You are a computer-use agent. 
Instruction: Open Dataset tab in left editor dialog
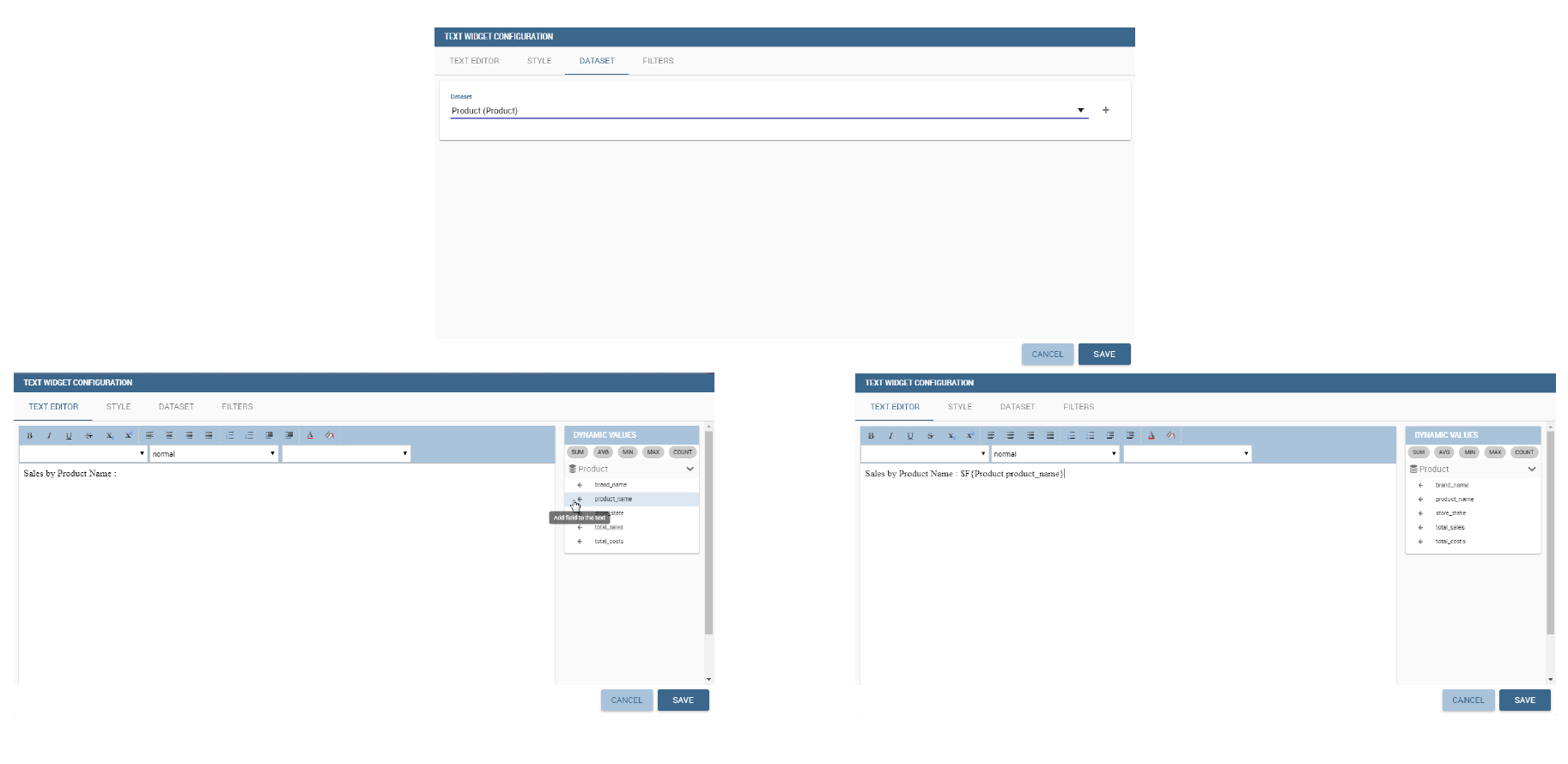pos(176,407)
